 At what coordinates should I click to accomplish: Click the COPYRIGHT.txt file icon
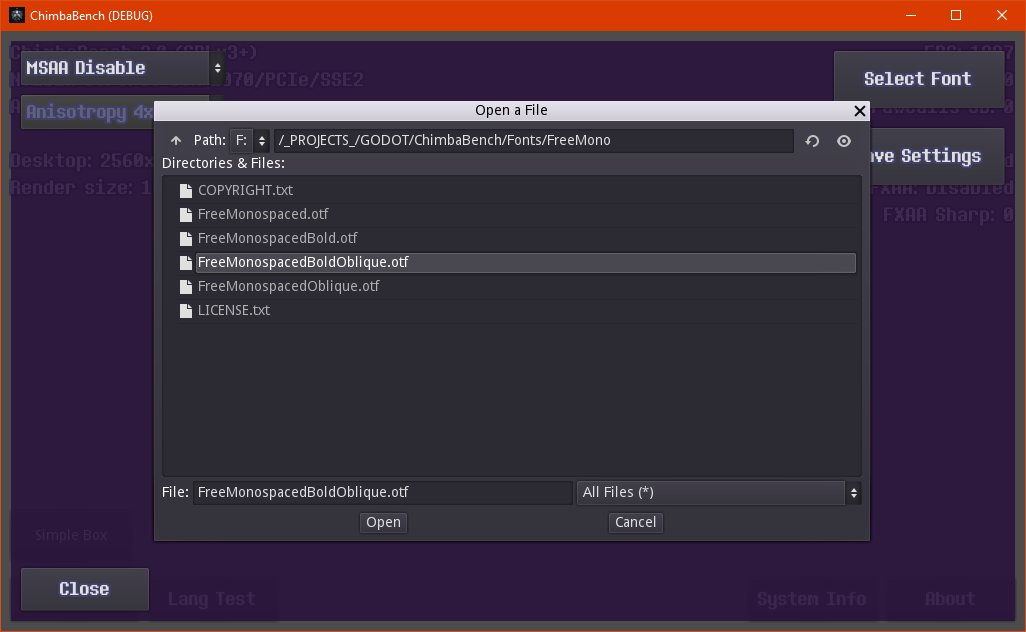click(x=185, y=190)
